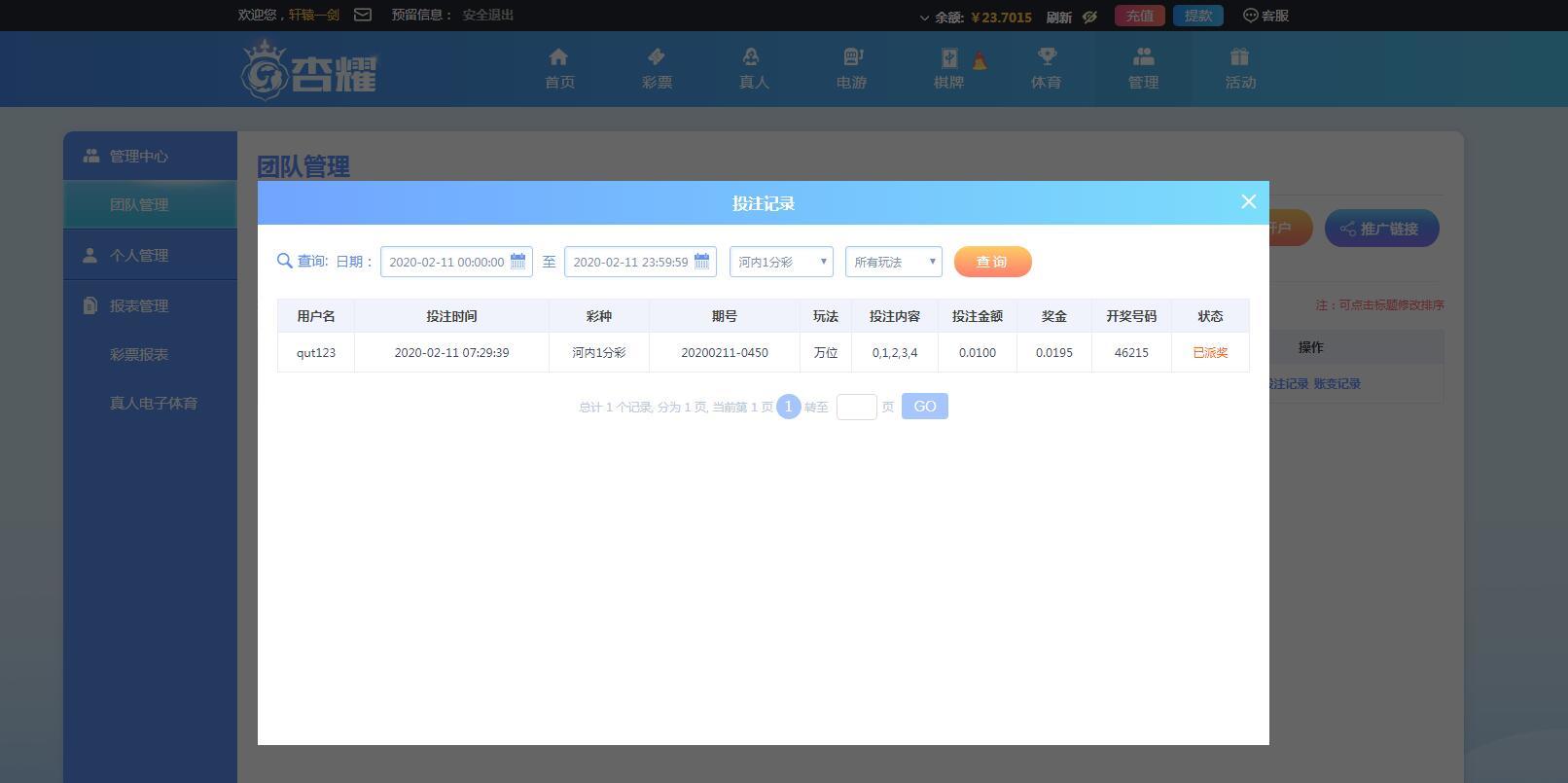1568x783 pixels.
Task: Close the 投注记录 dialog
Action: click(1249, 201)
